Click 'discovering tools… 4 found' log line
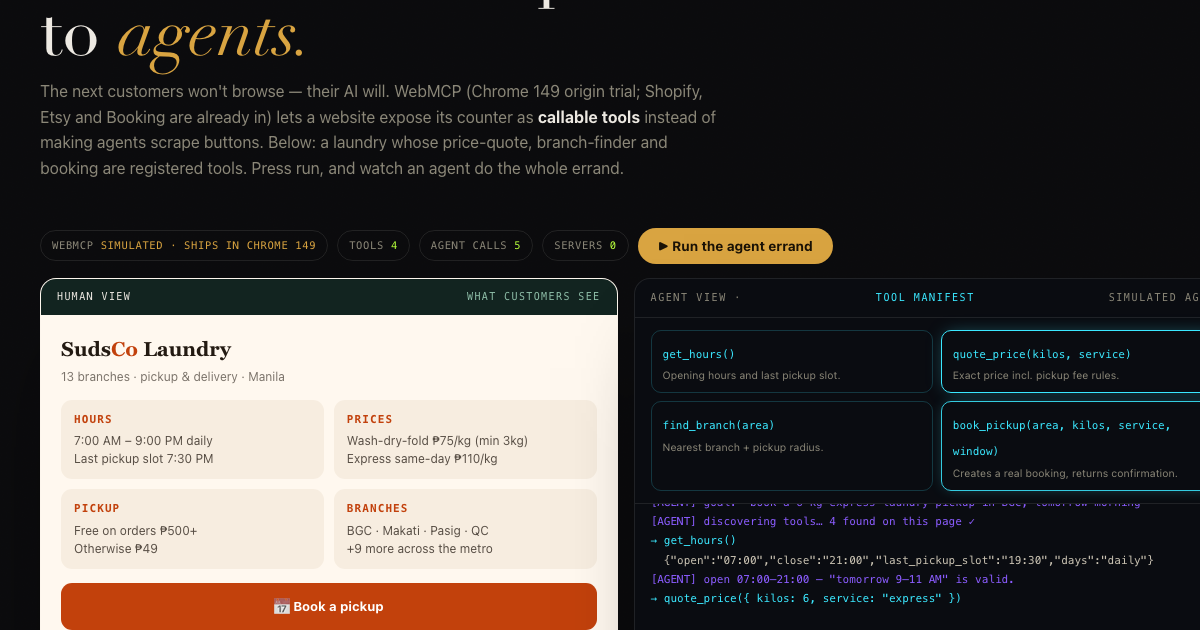 click(x=812, y=521)
